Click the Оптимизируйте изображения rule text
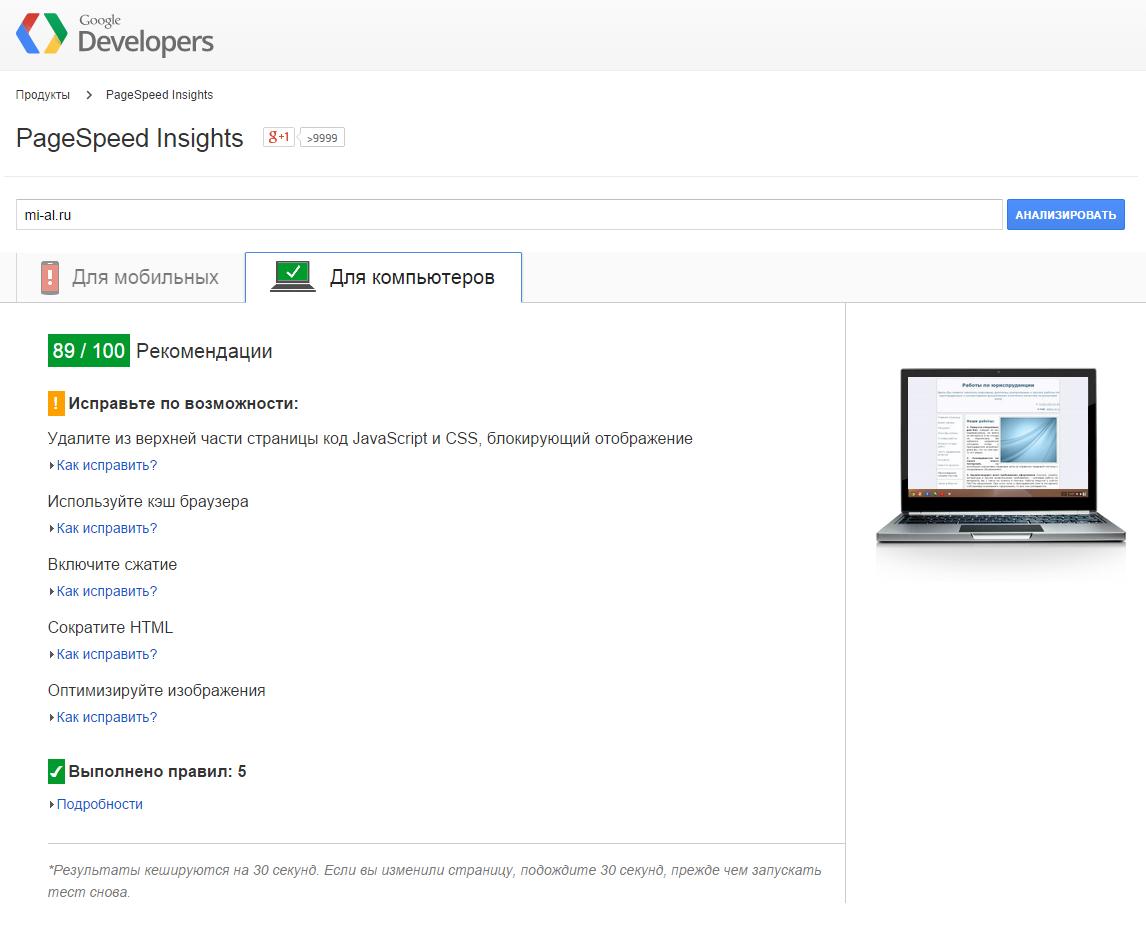 tap(156, 691)
